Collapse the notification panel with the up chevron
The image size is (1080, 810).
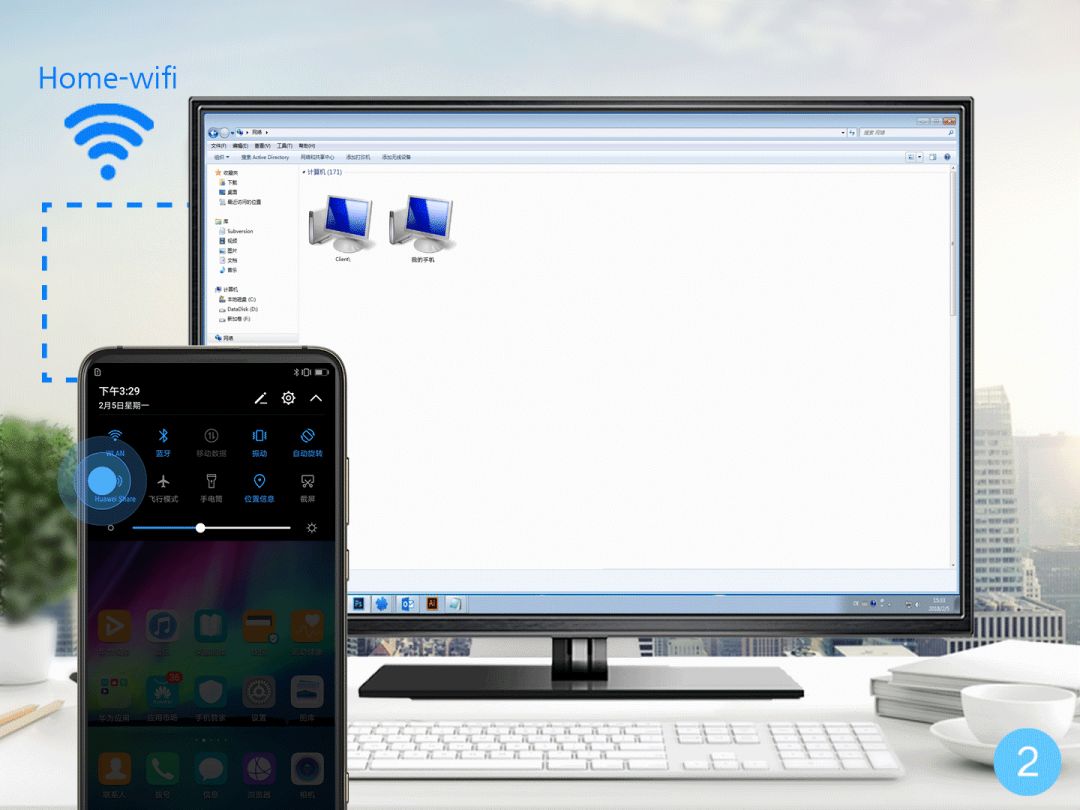coord(316,398)
